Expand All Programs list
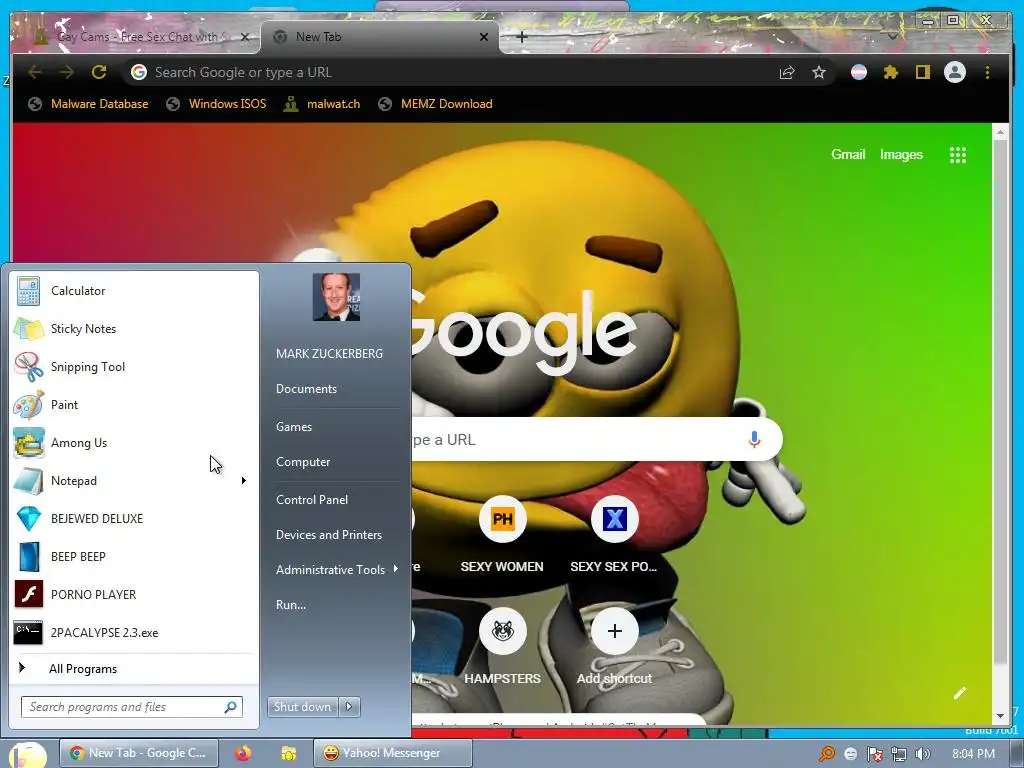This screenshot has height=768, width=1024. pos(134,669)
